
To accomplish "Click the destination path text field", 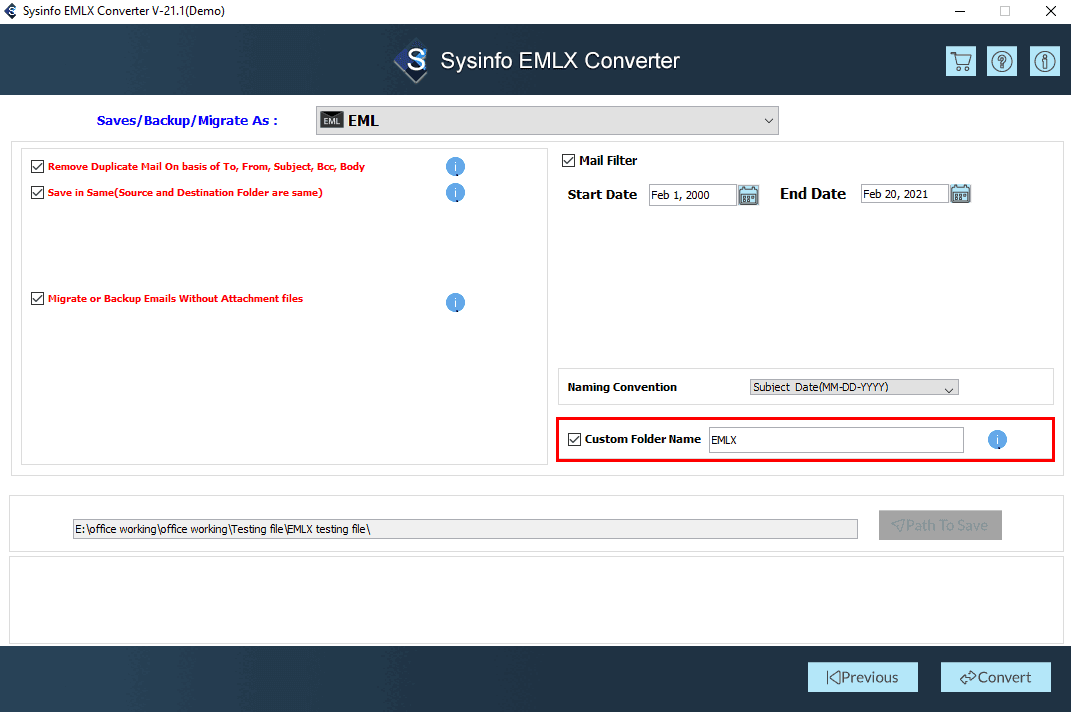I will (x=465, y=529).
